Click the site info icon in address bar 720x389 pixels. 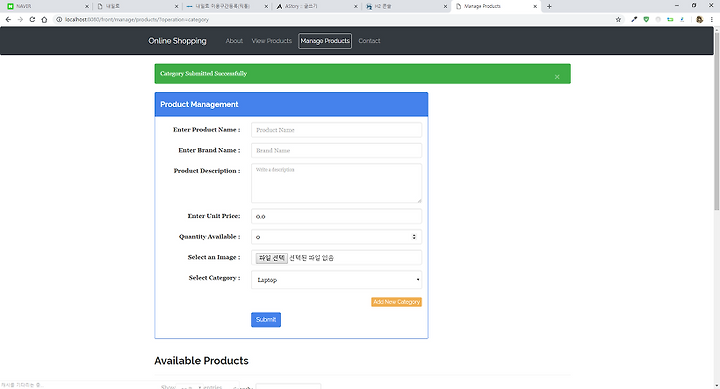[59, 19]
